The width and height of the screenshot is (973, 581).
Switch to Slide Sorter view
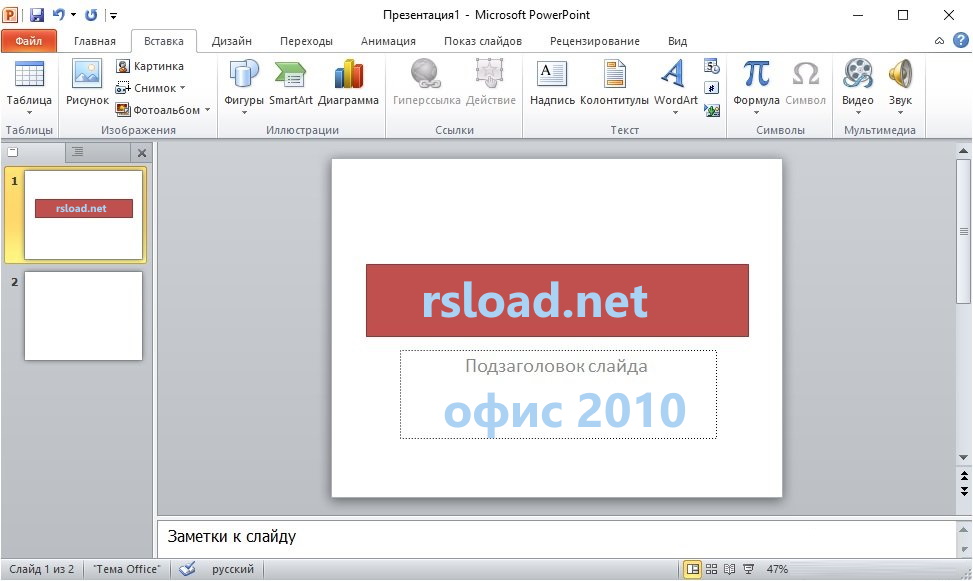click(x=712, y=569)
